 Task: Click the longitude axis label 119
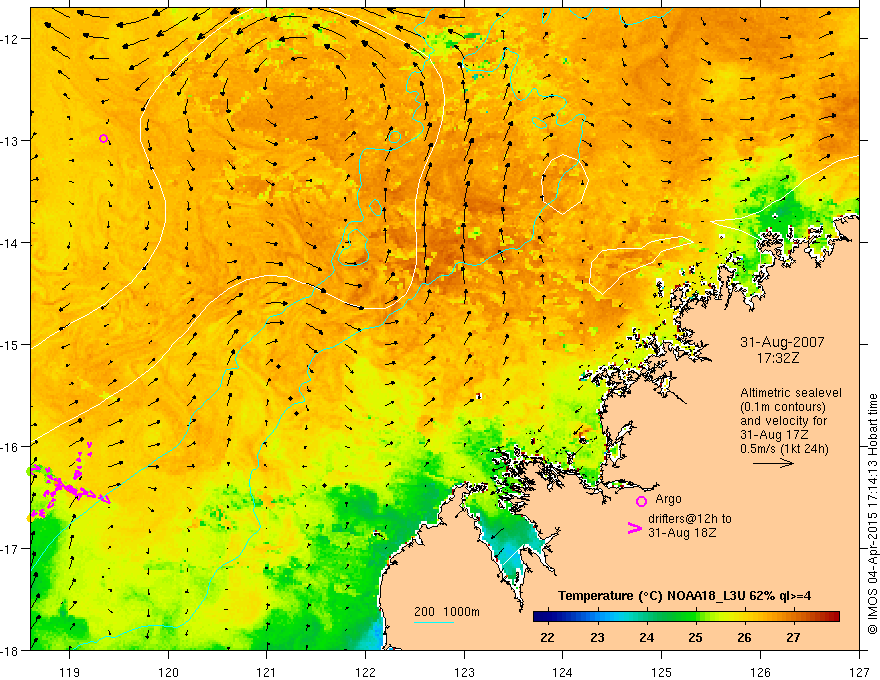pyautogui.click(x=70, y=672)
